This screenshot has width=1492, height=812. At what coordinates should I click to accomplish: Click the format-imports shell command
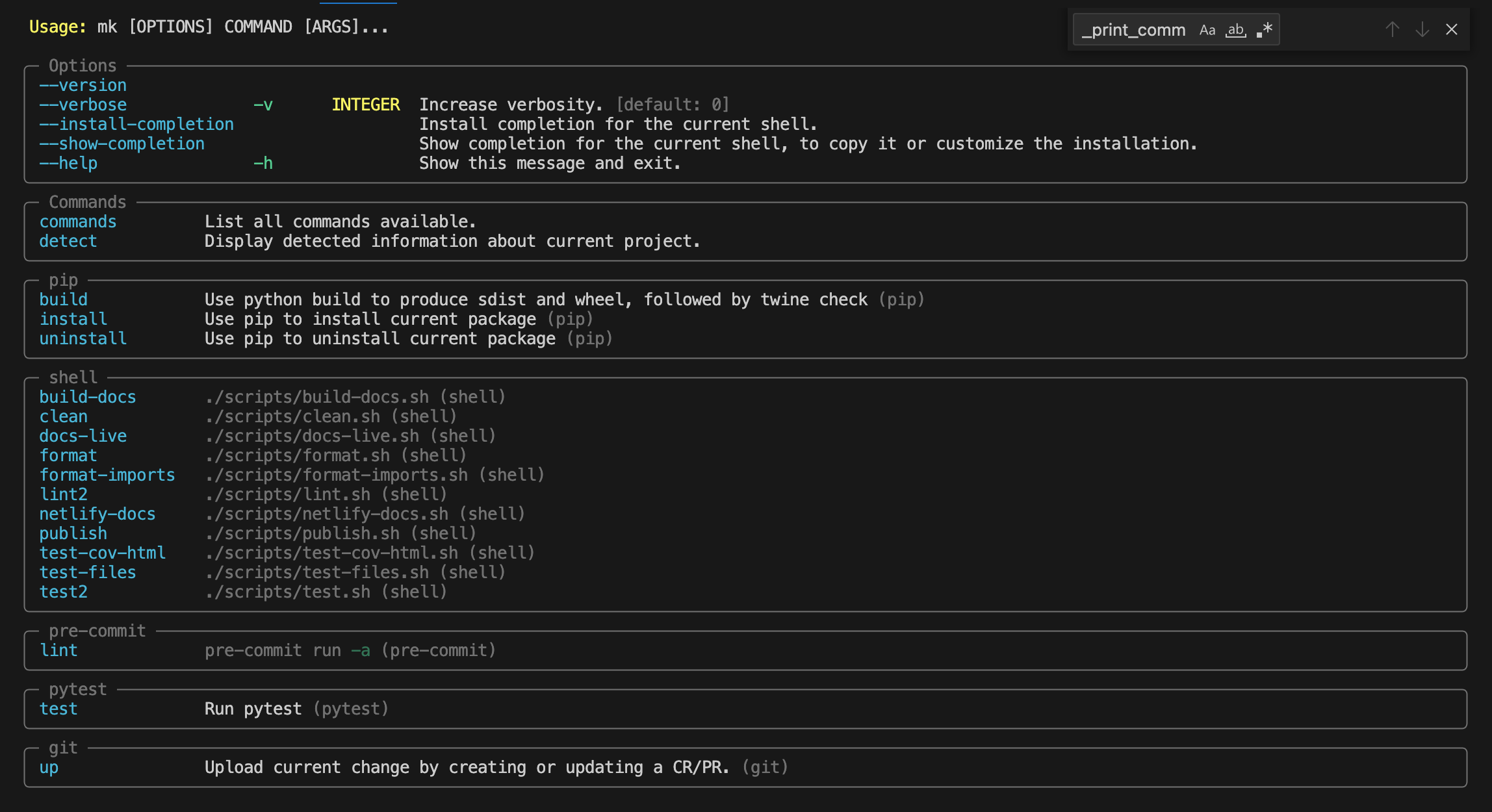tap(107, 475)
